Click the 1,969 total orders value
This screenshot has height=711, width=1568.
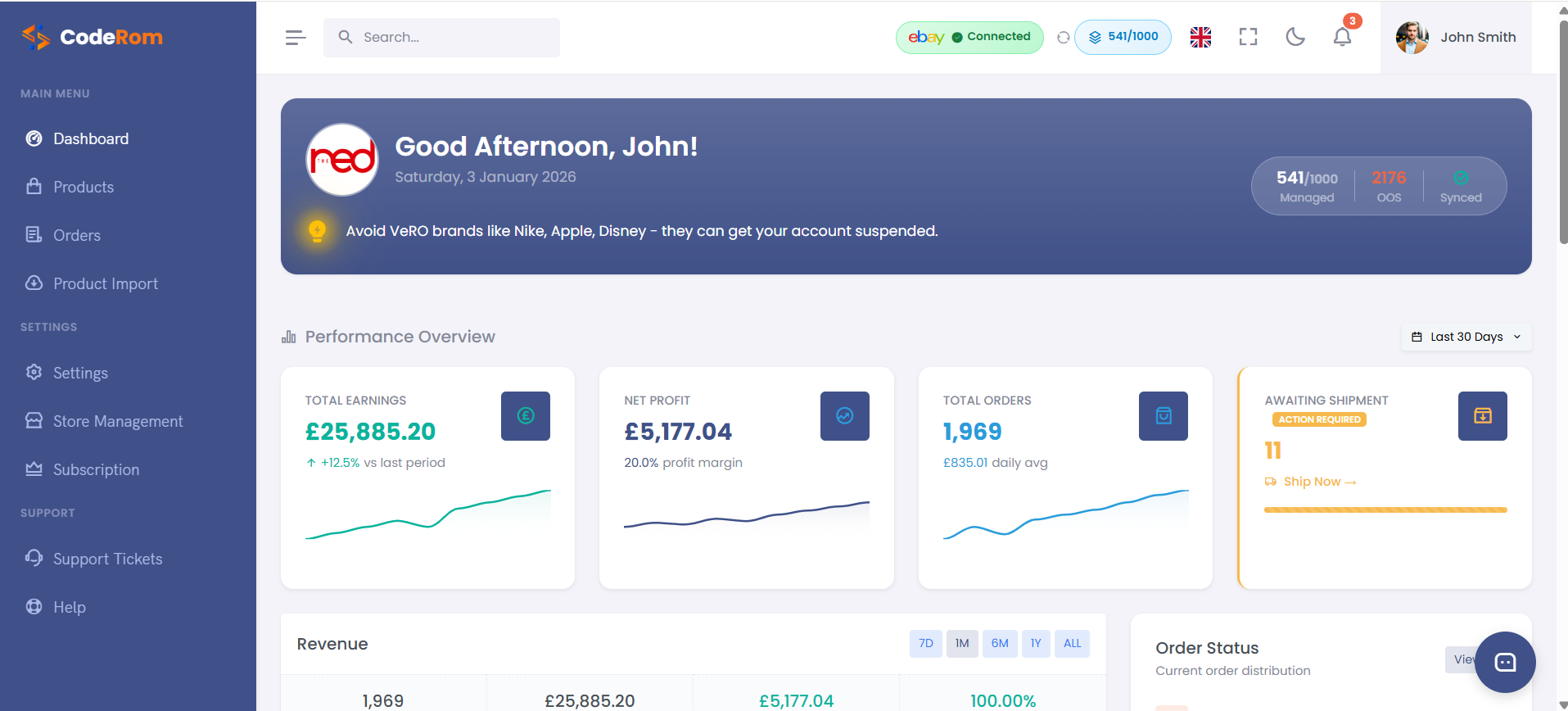pos(972,432)
